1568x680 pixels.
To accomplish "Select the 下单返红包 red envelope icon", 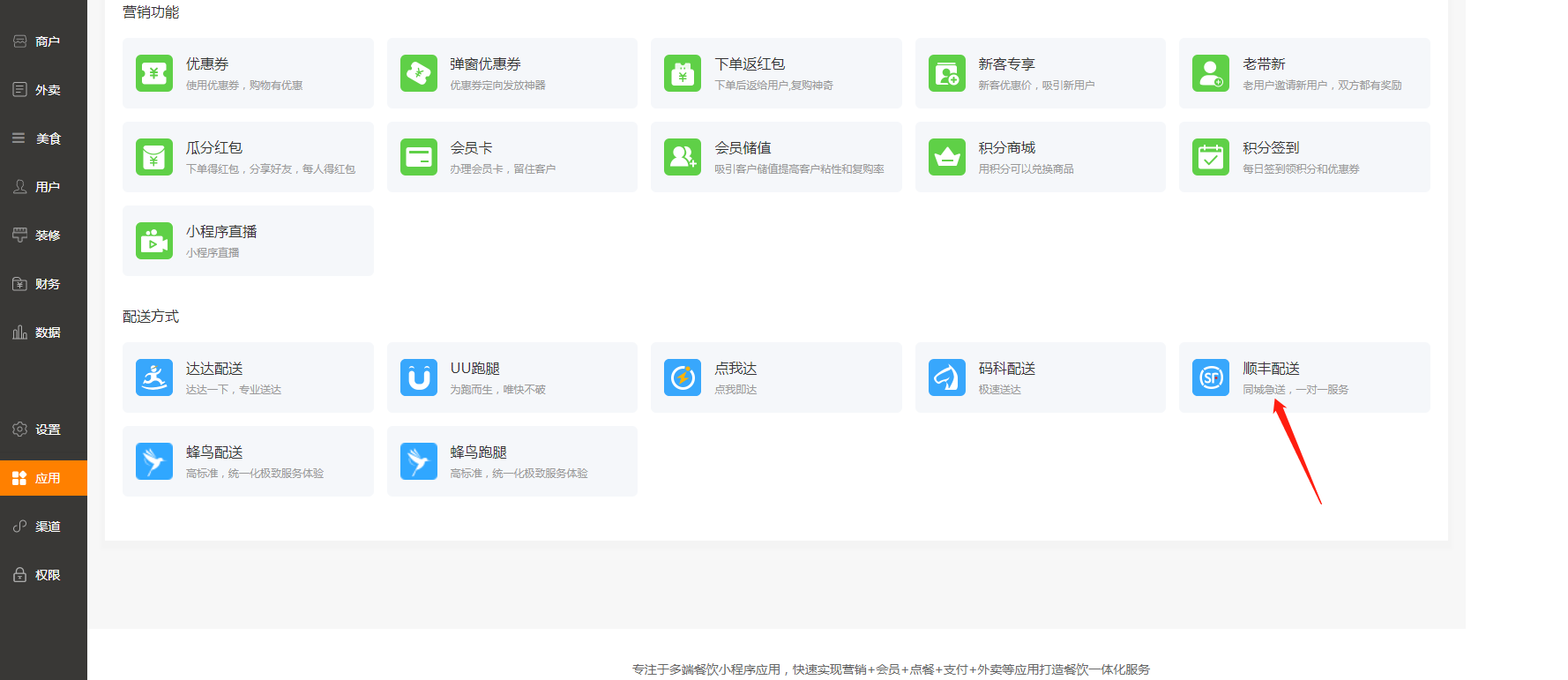I will click(x=683, y=73).
